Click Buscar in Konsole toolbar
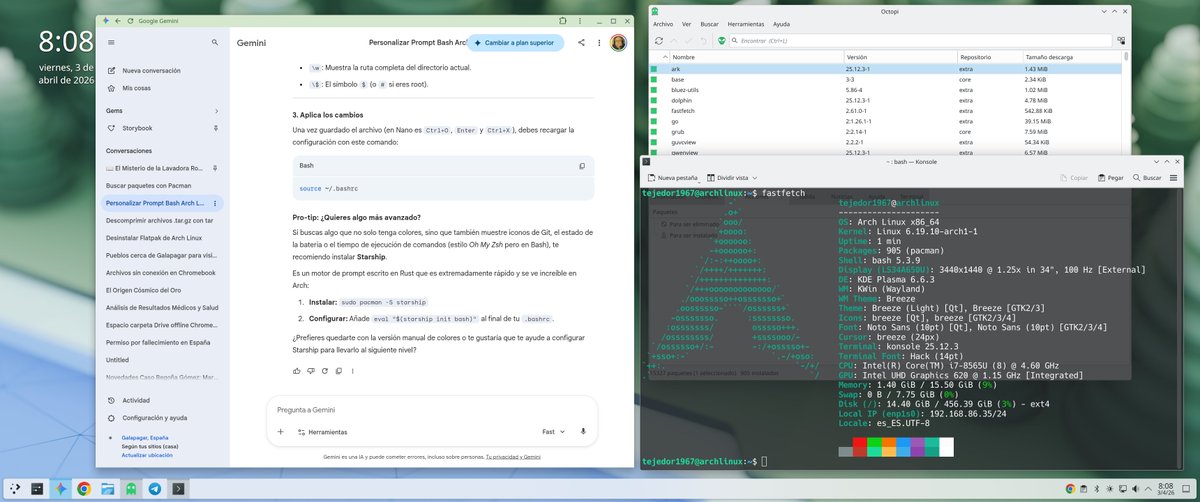Viewport: 1200px width, 502px height. tap(1145, 177)
